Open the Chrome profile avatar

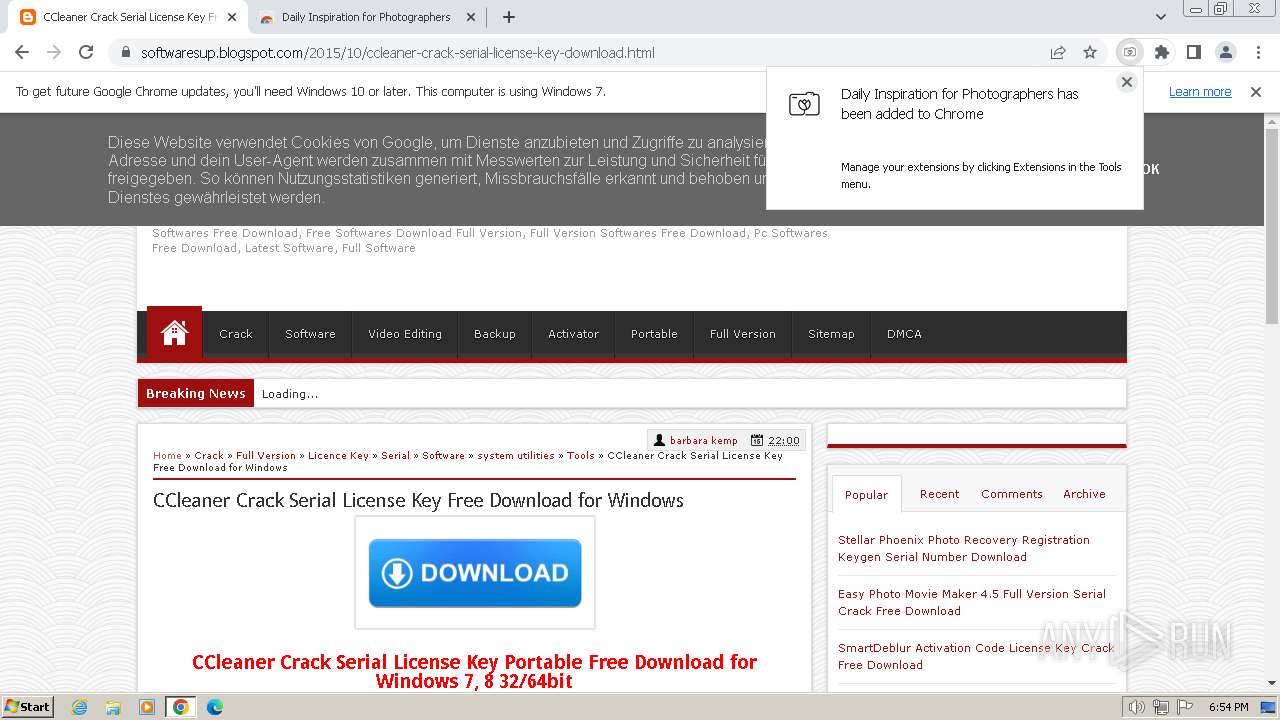coord(1226,52)
